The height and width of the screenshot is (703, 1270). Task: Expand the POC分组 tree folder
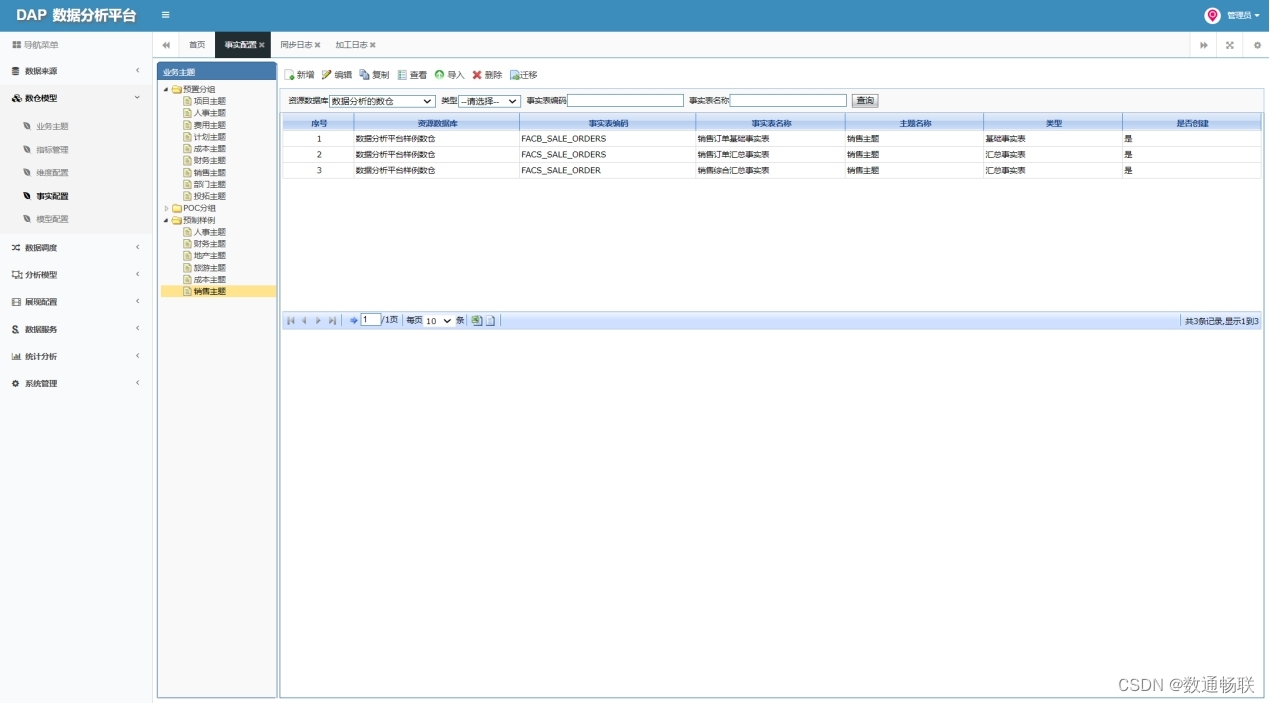(166, 208)
